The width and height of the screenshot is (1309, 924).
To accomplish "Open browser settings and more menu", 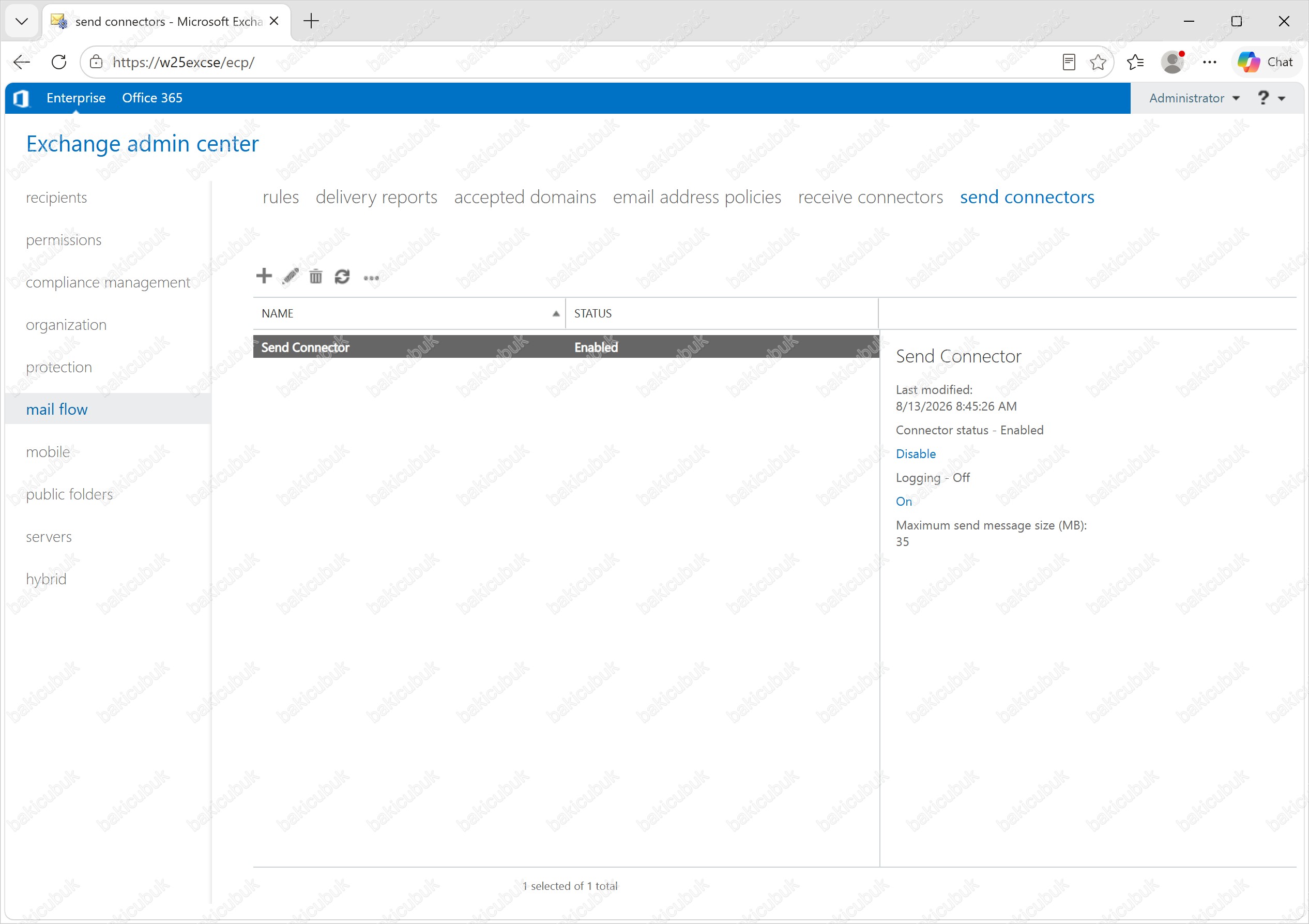I will point(1209,62).
